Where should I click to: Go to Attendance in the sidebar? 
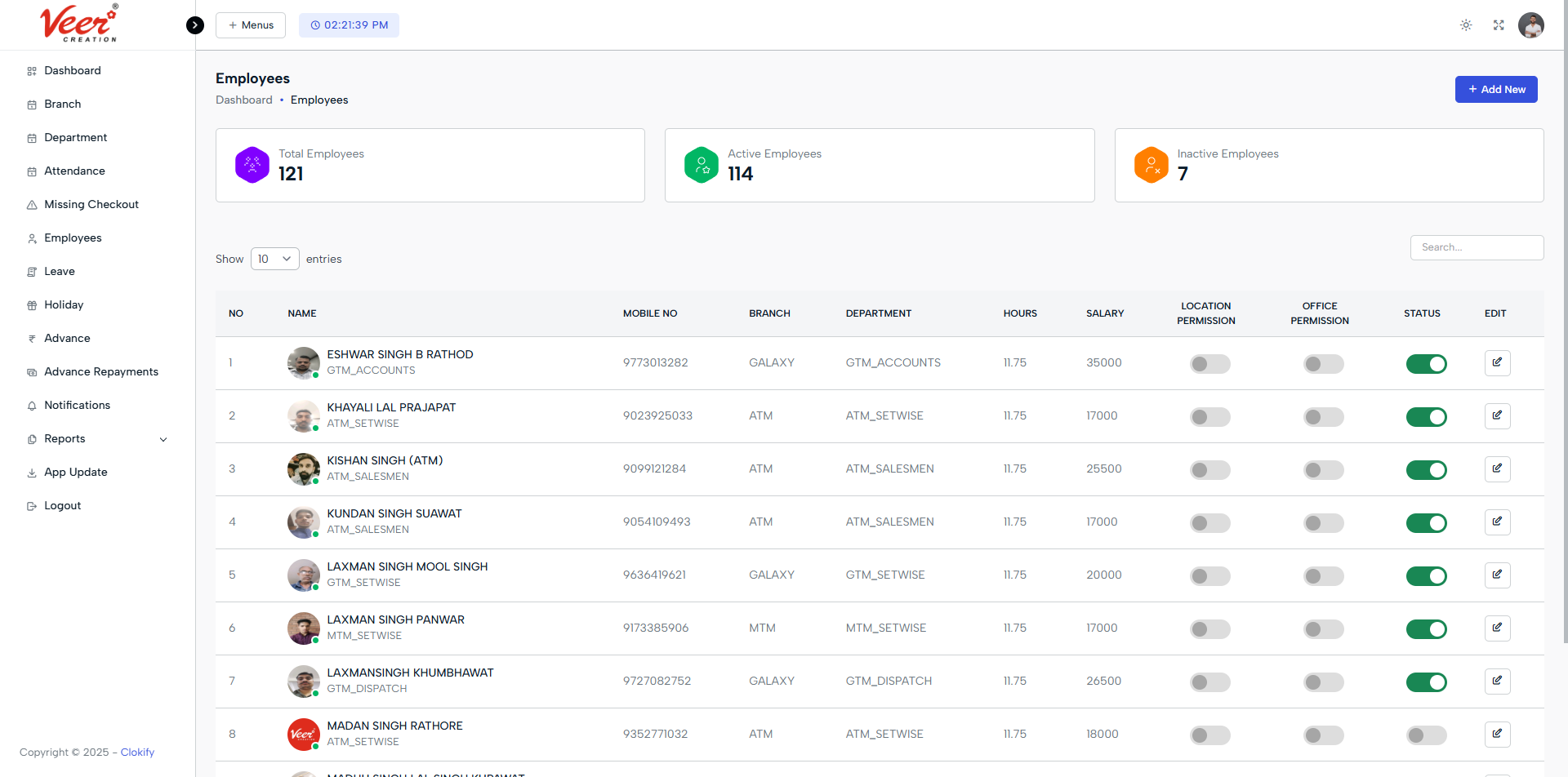tap(74, 171)
